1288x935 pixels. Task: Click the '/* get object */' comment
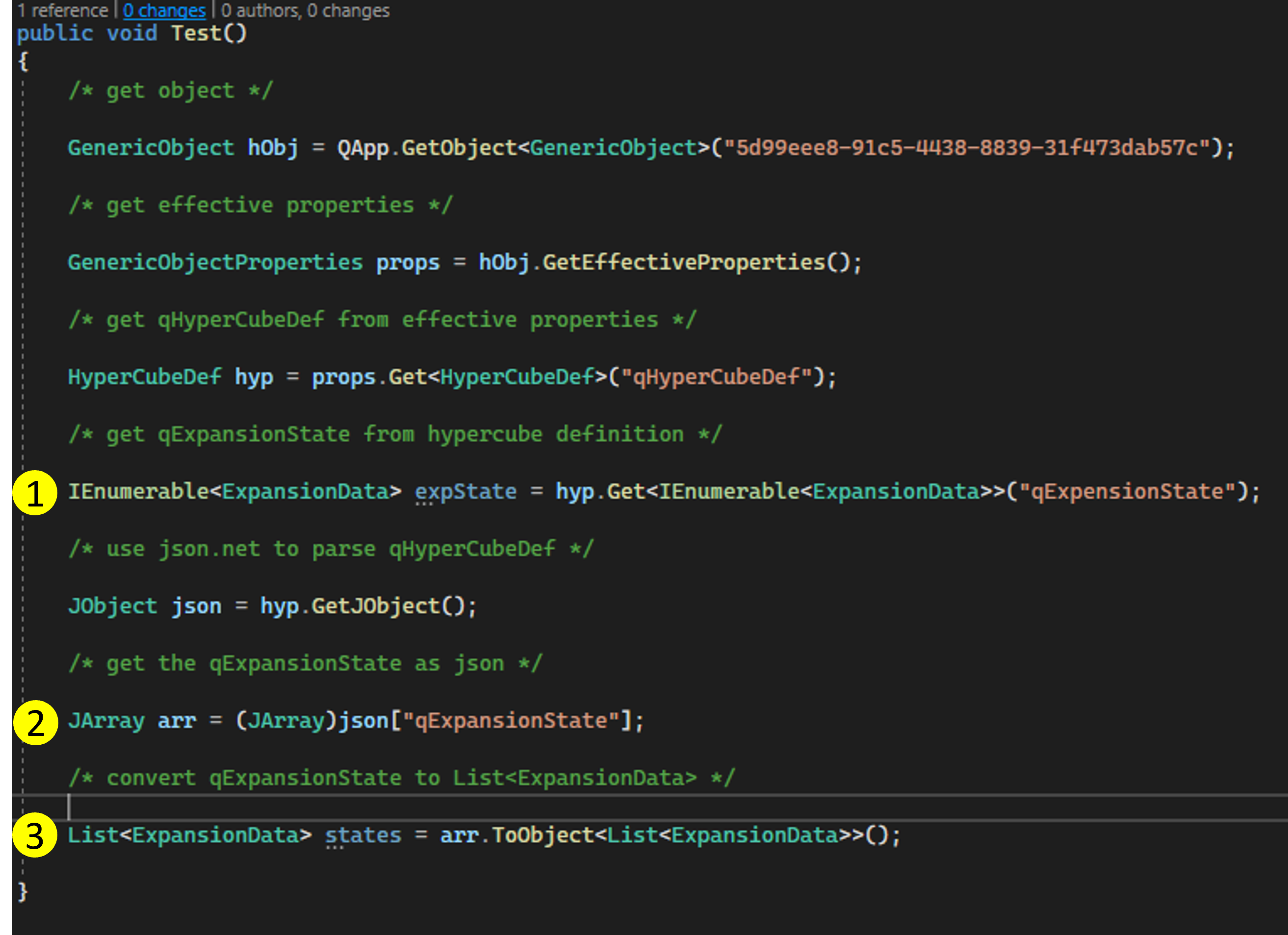(x=170, y=91)
